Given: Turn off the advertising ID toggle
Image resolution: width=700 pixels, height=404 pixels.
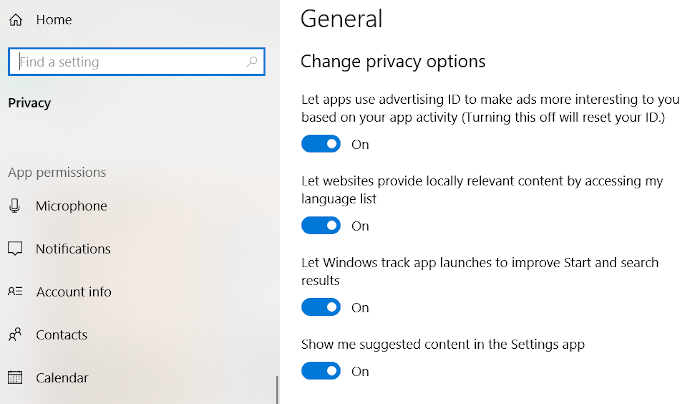Looking at the screenshot, I should [321, 144].
